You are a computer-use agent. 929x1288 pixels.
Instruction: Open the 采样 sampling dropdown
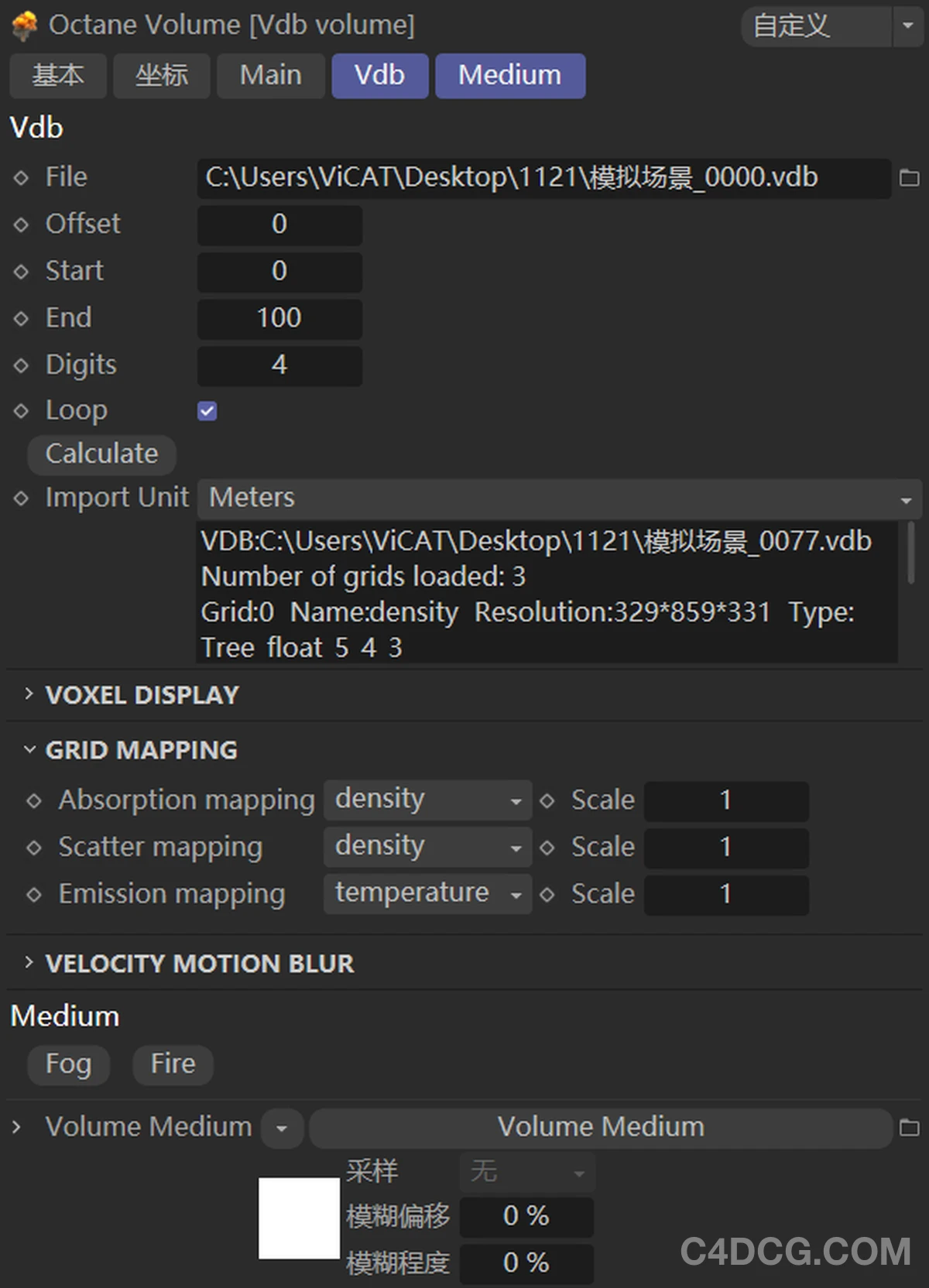[526, 1172]
